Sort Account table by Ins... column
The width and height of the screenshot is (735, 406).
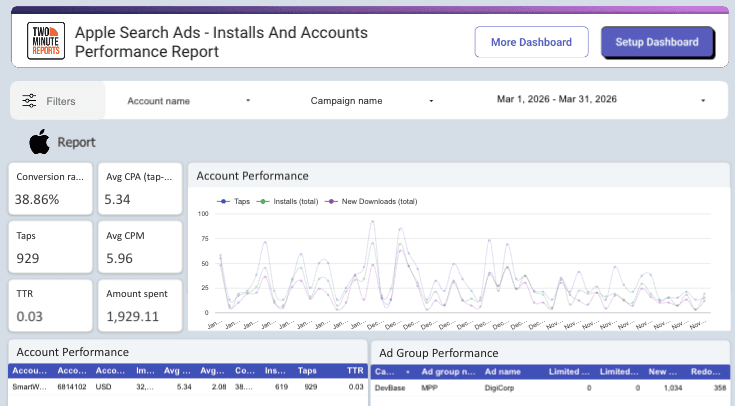click(x=275, y=371)
